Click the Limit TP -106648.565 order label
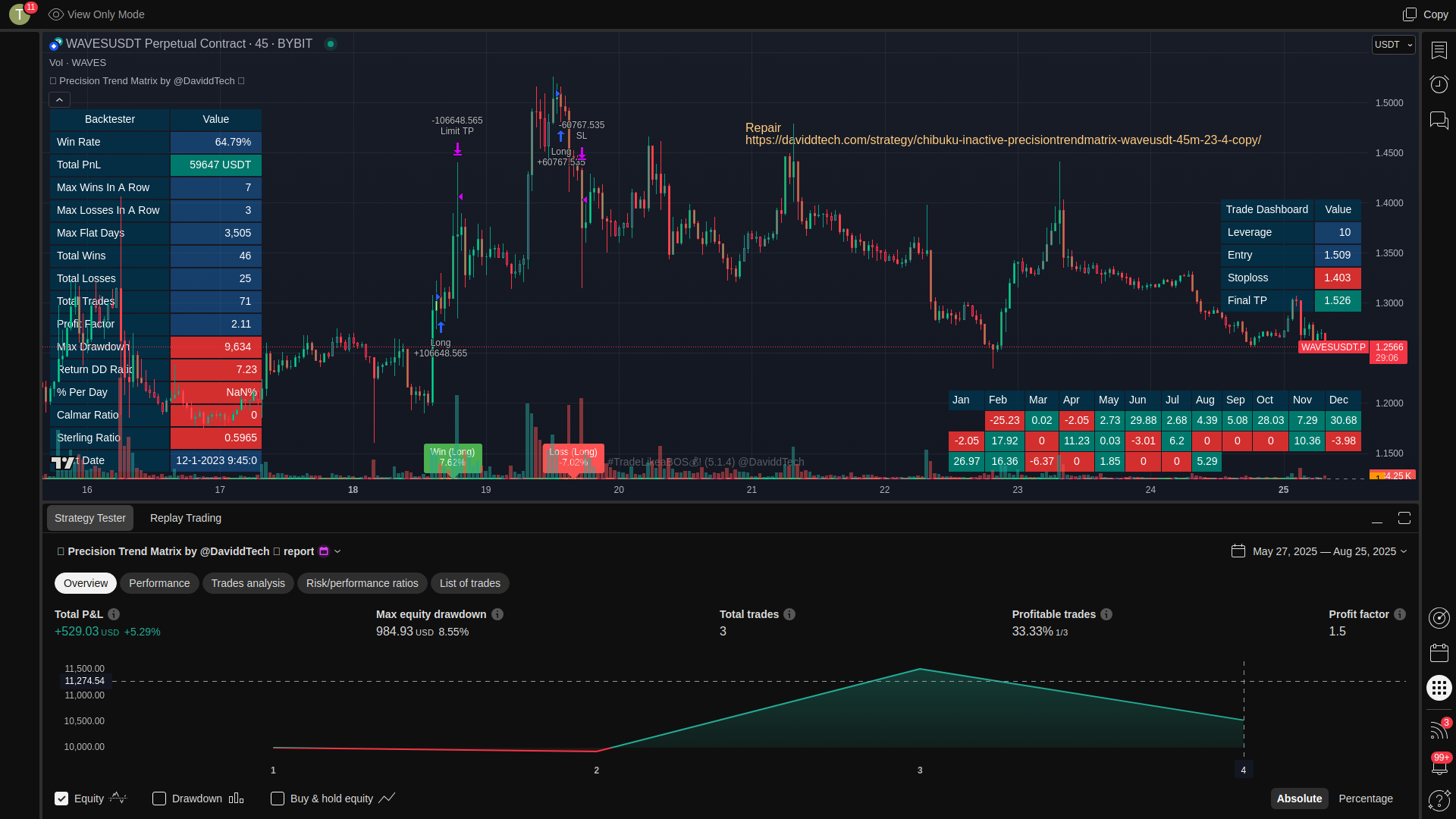The image size is (1456, 819). tap(457, 126)
